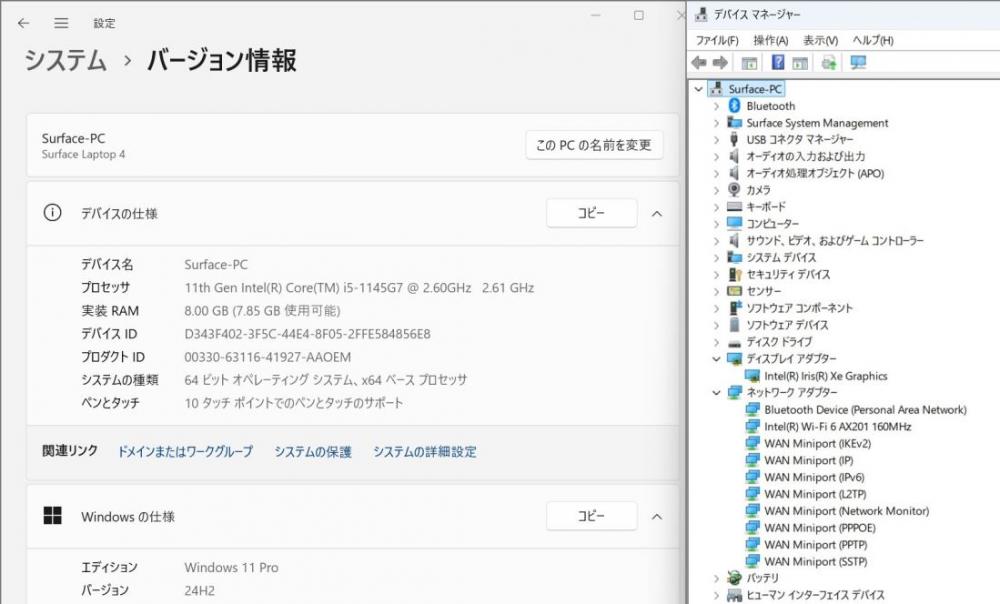
Task: Click the show/hide console tree toolbar icon
Action: pos(749,63)
